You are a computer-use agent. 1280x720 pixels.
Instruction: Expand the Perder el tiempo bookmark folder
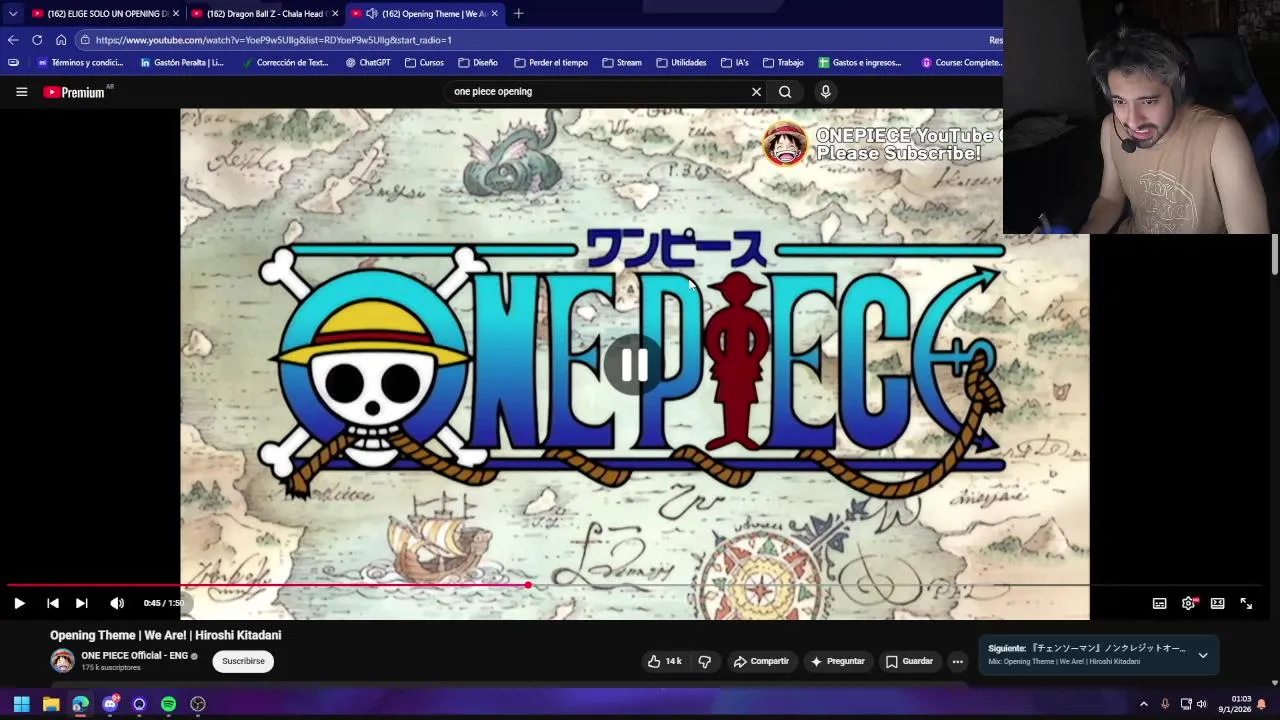coord(551,63)
